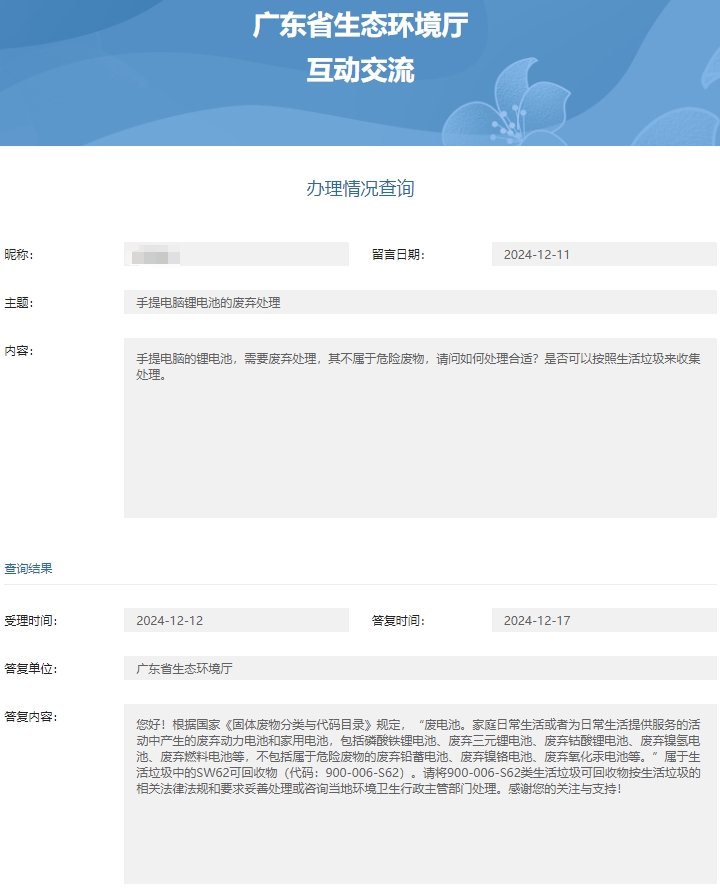Click the 广东省生态环境厅 header title
Viewport: 720px width, 889px height.
tap(360, 25)
